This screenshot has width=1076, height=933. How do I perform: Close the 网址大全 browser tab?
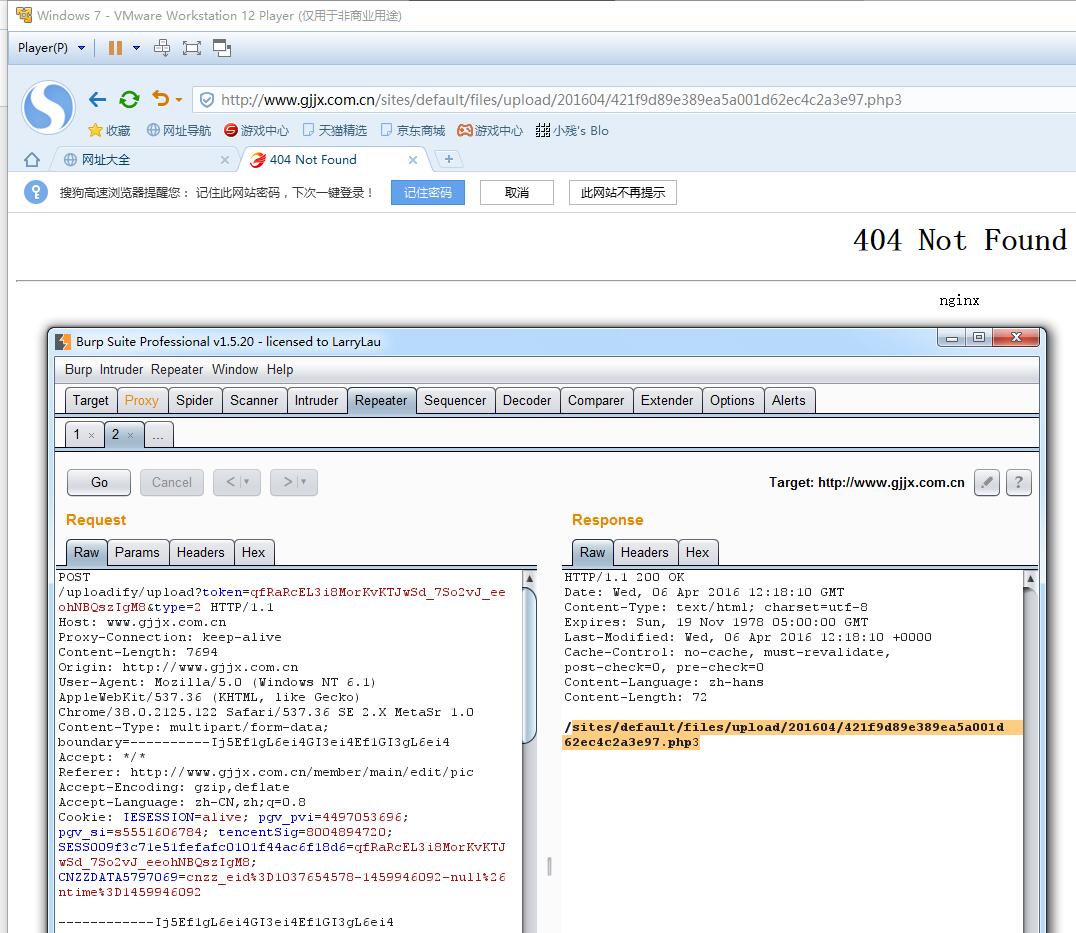point(224,160)
